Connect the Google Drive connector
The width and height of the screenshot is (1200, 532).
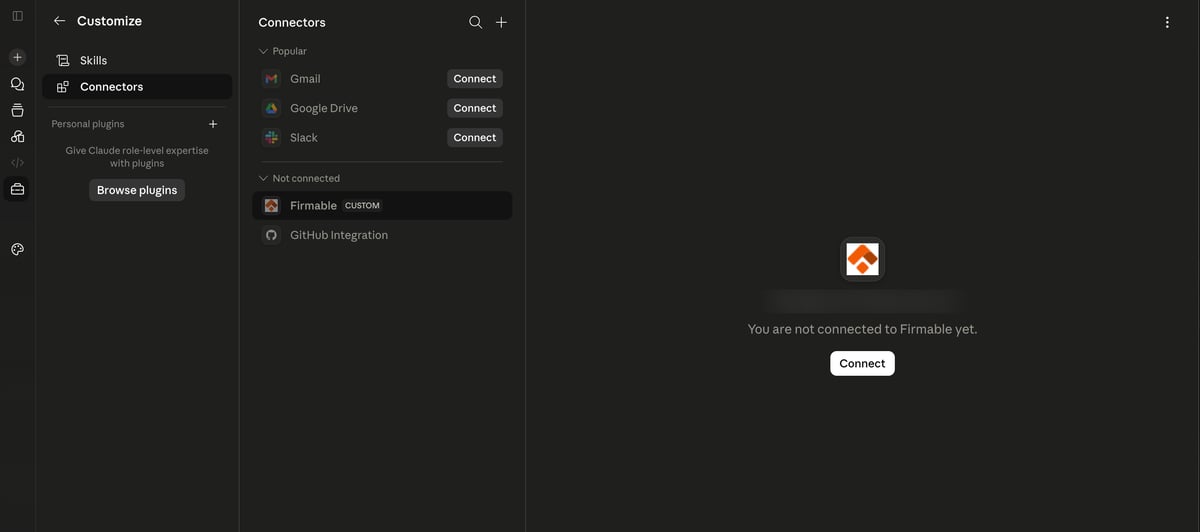pos(474,108)
